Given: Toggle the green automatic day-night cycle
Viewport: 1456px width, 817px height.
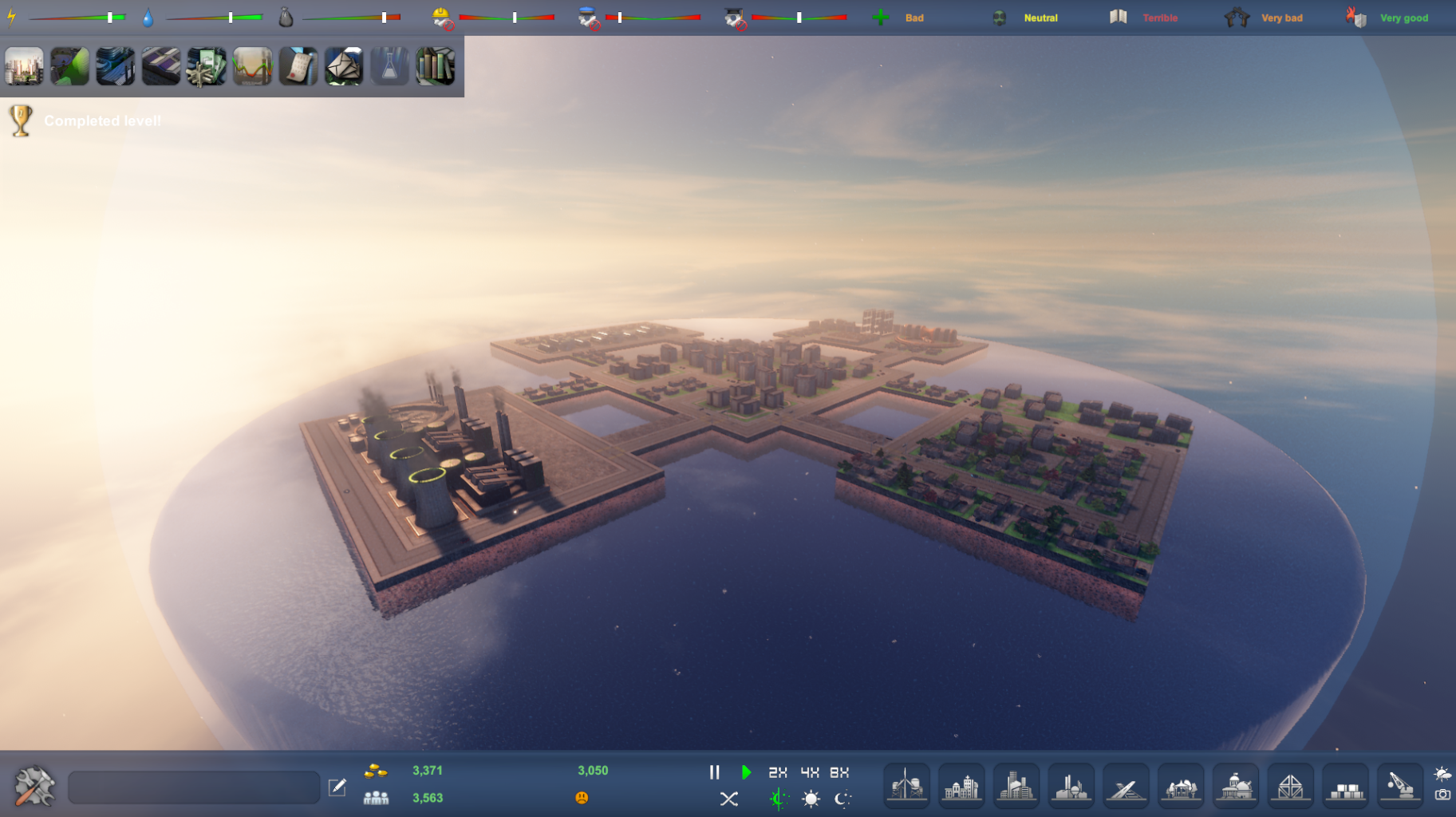Looking at the screenshot, I should point(779,799).
